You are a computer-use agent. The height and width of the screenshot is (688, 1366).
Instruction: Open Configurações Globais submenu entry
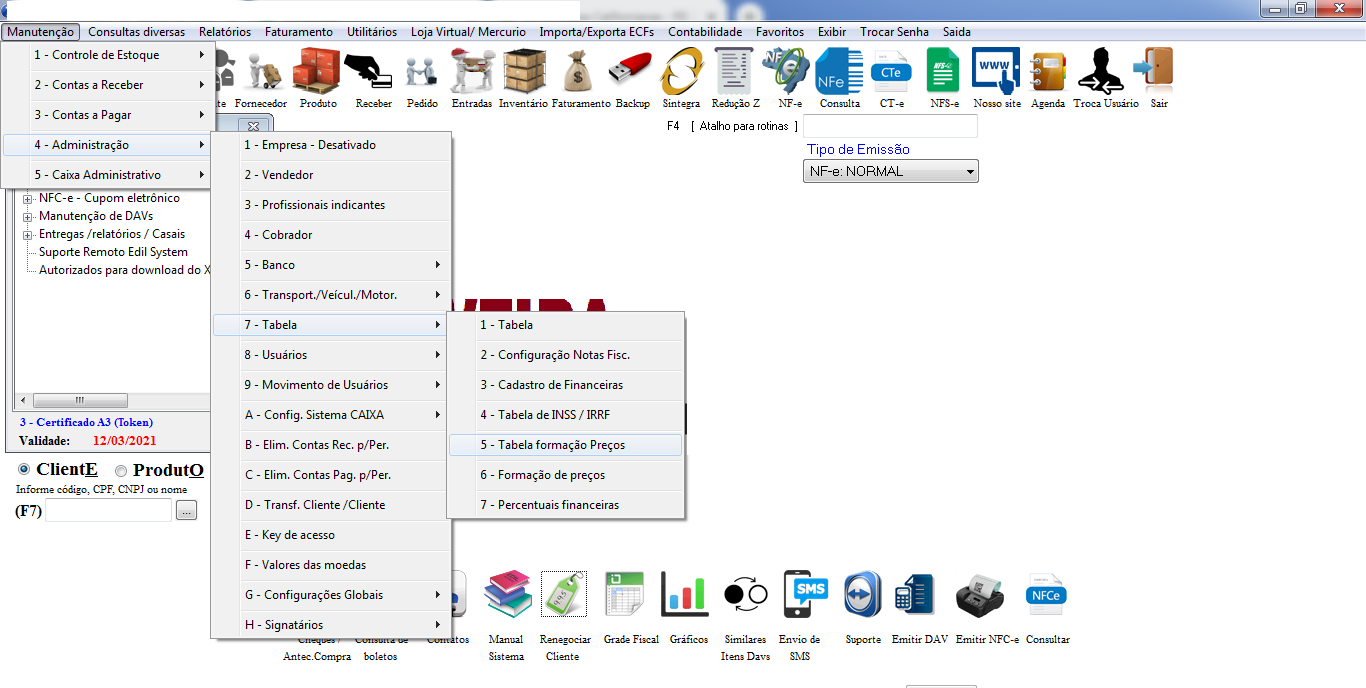(330, 595)
